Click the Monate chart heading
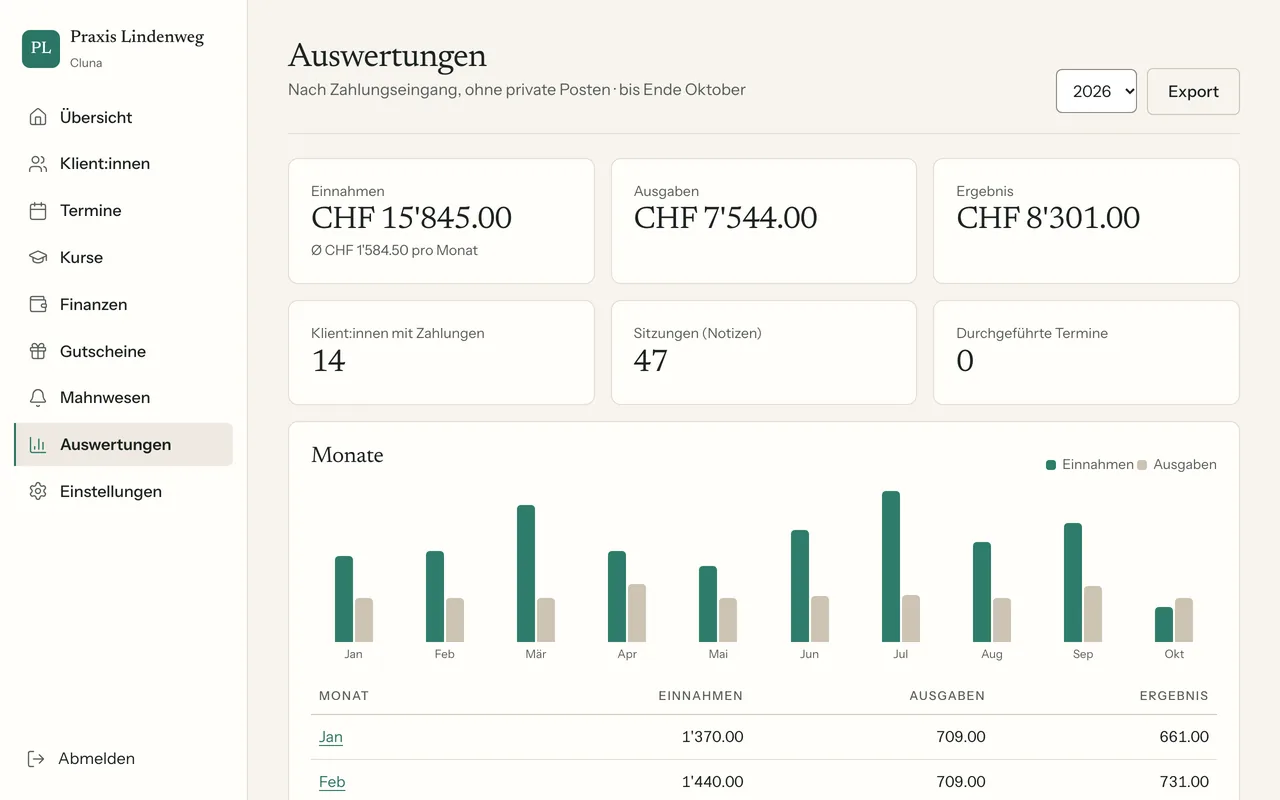 [x=347, y=456]
